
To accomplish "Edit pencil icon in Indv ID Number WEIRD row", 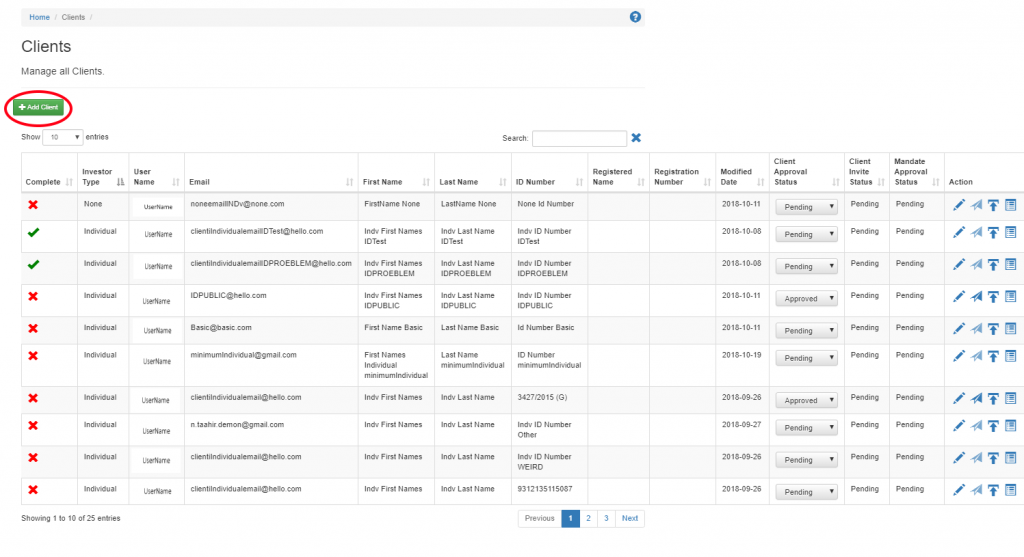I will point(959,458).
